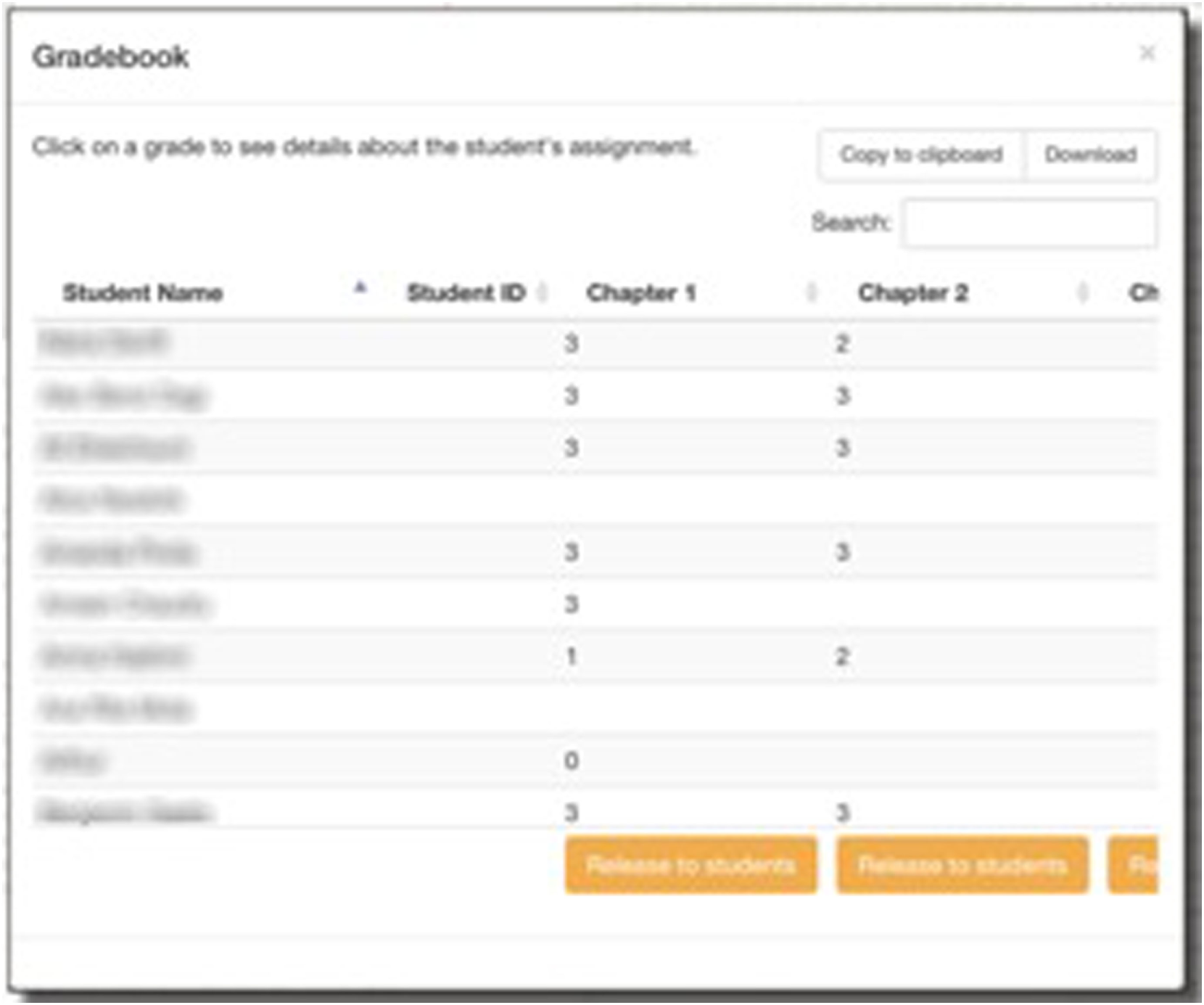Click the Chapter 1 sort icon

[x=812, y=292]
